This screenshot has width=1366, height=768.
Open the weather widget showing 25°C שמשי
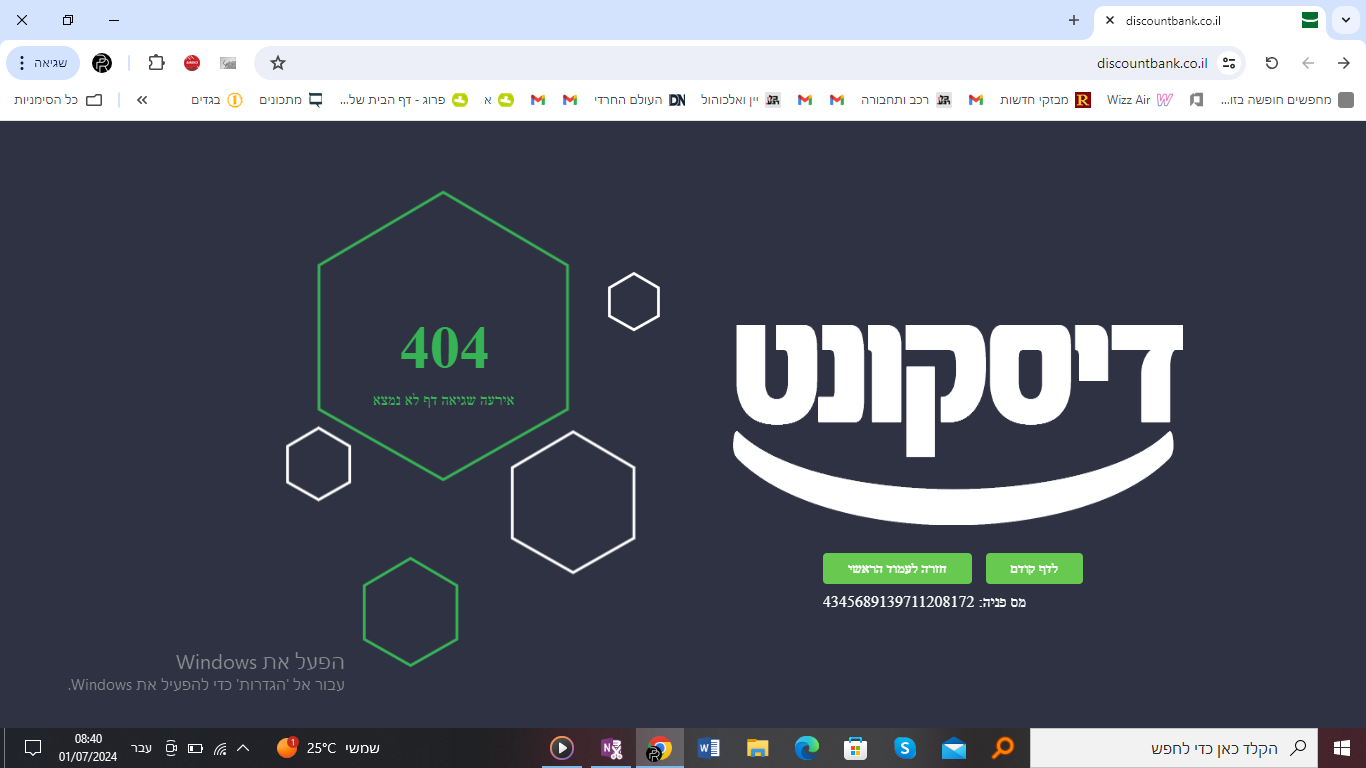328,748
